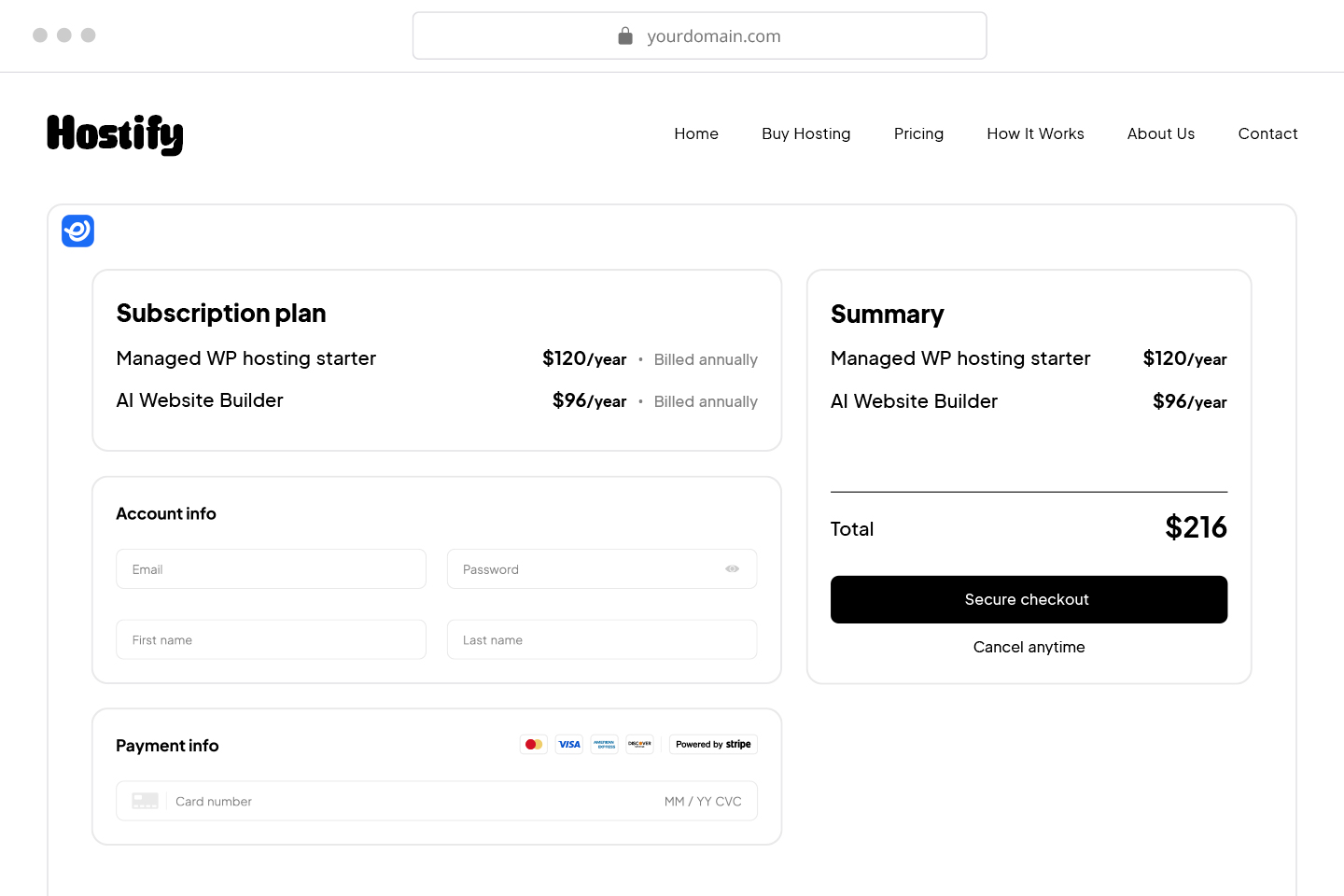Screen dimensions: 1344x896
Task: Click the credit card icon in the card field
Action: pos(145,800)
